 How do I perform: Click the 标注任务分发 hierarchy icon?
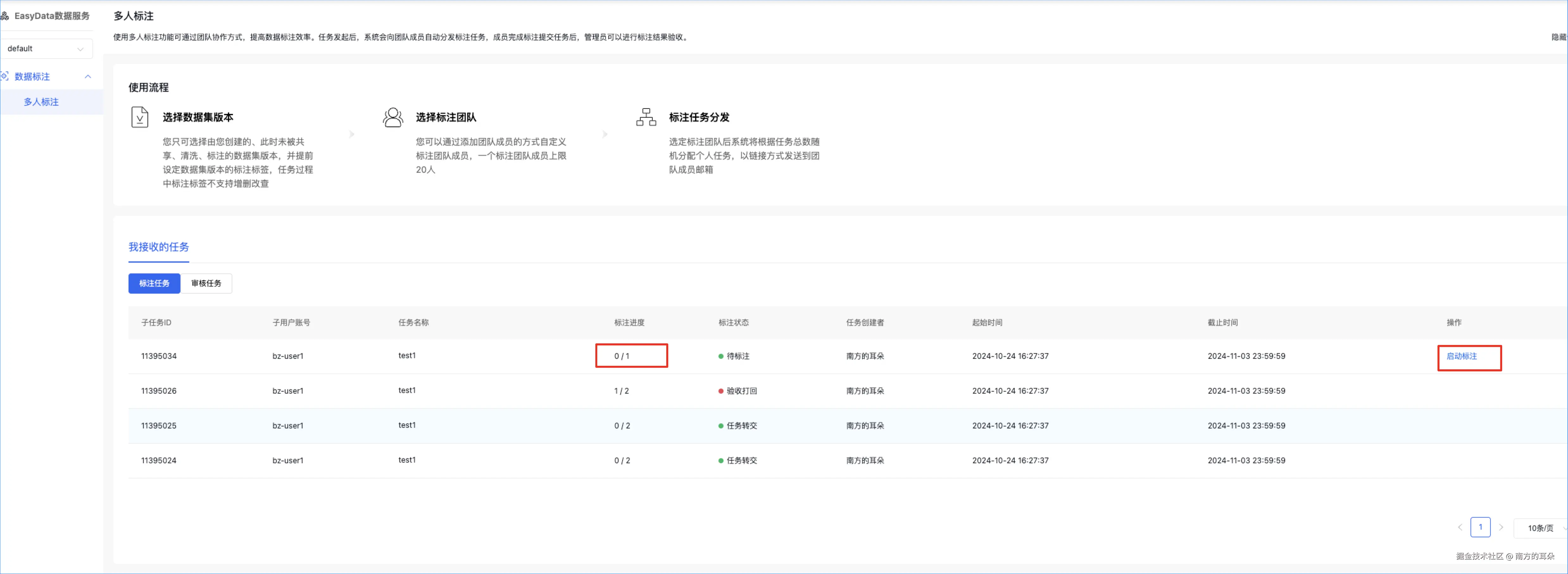646,117
